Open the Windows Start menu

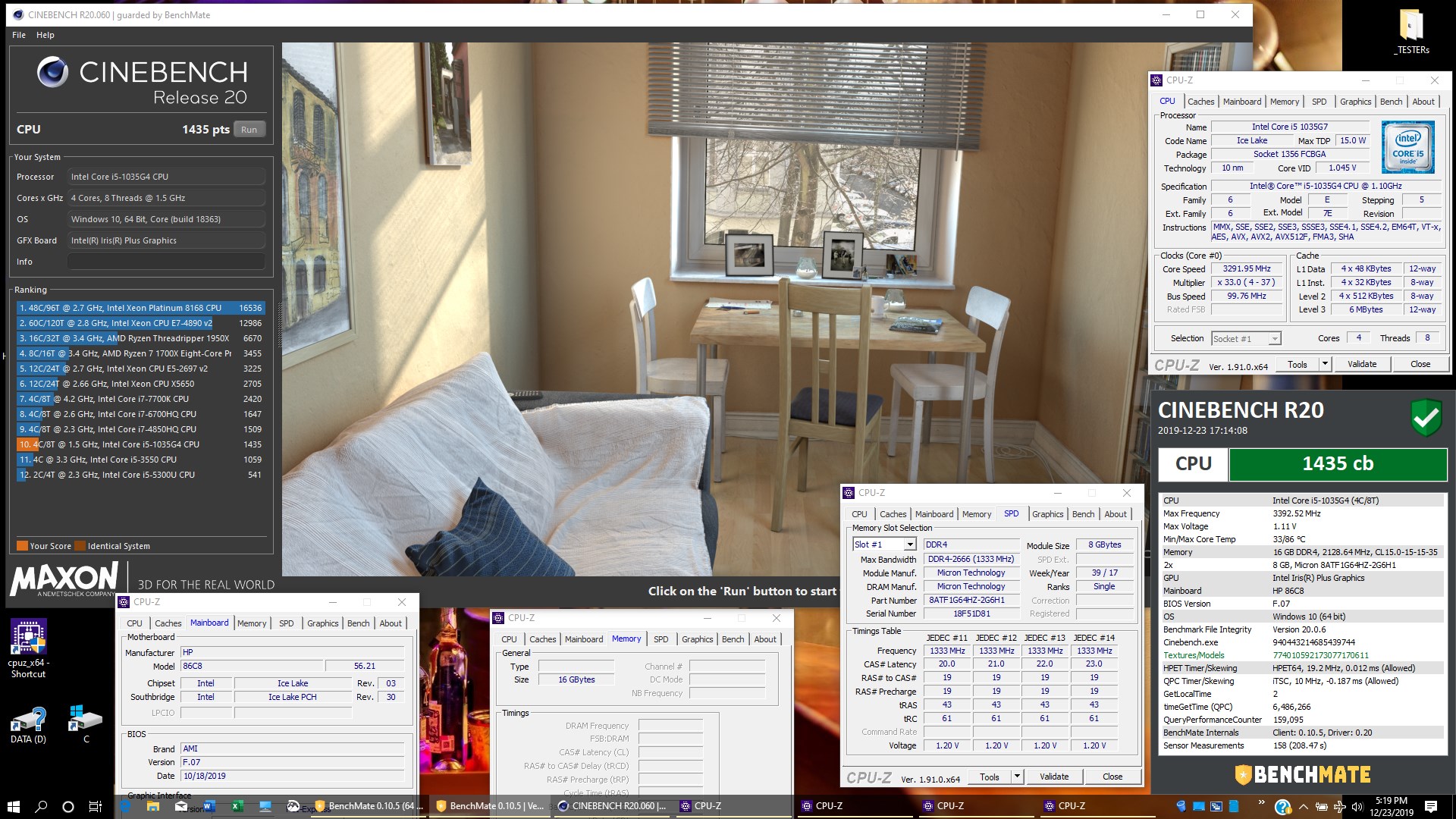click(x=14, y=806)
